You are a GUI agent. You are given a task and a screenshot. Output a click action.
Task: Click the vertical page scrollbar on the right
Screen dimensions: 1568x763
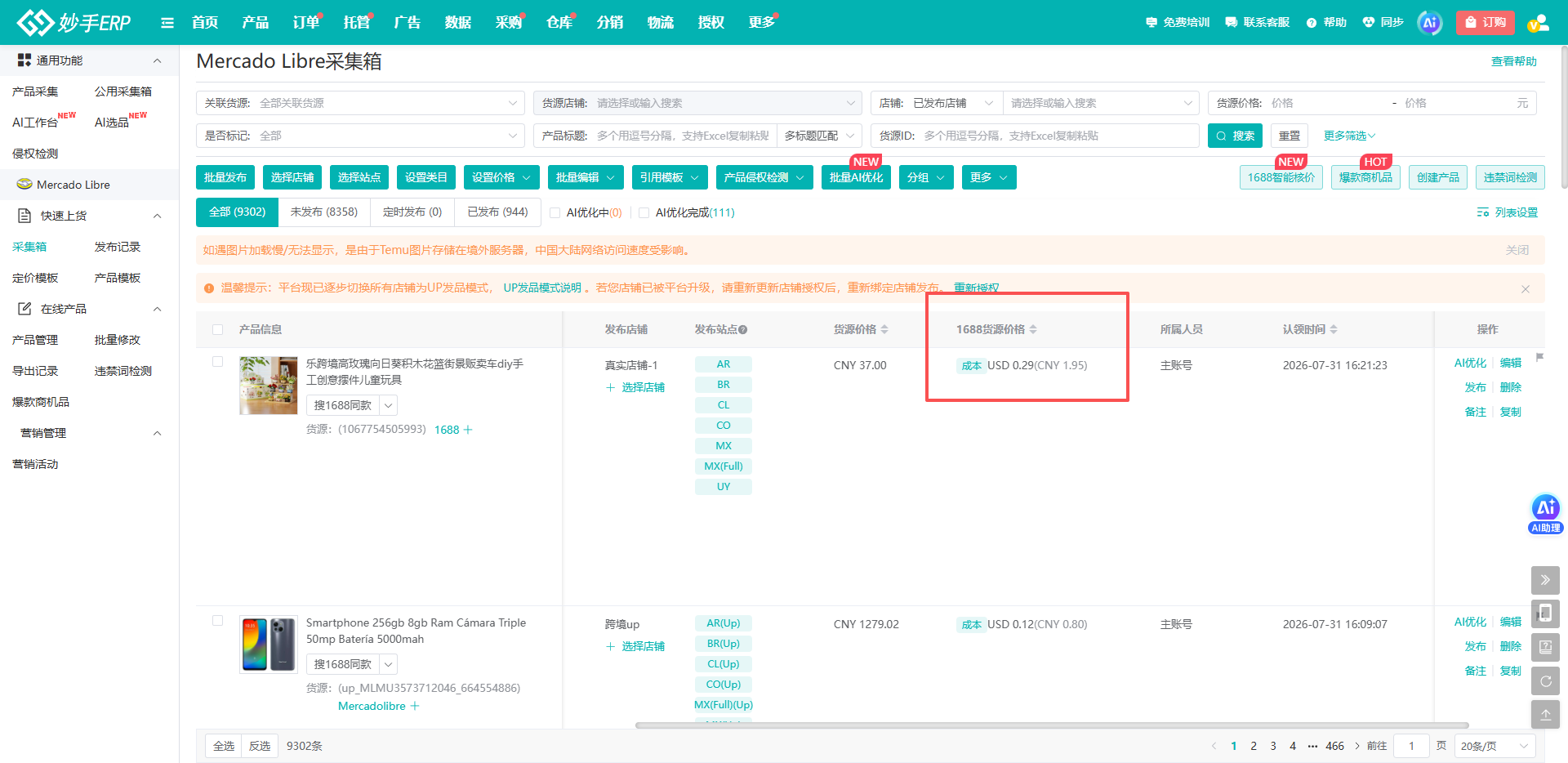click(1563, 118)
